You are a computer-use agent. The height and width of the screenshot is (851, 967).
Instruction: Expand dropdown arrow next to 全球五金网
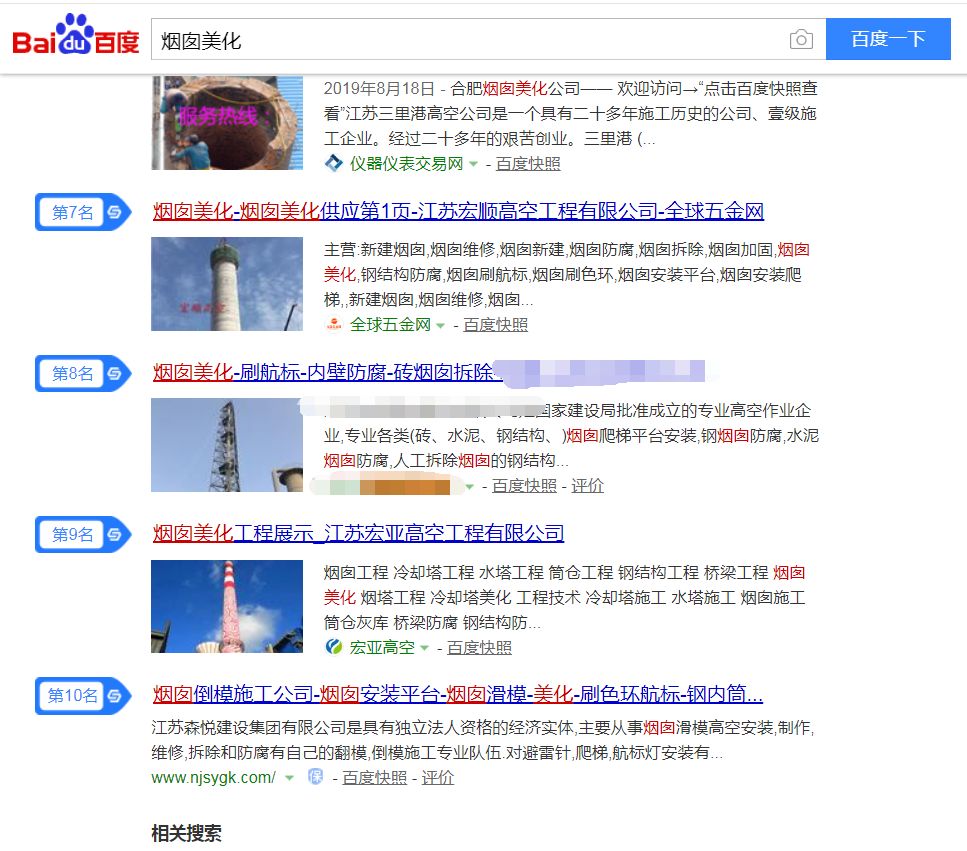440,325
